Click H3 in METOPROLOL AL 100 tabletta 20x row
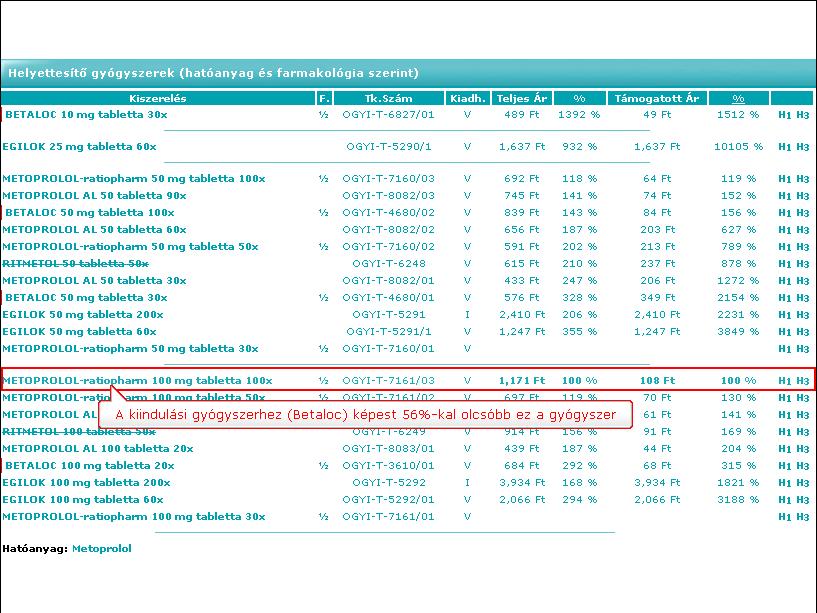 [802, 449]
